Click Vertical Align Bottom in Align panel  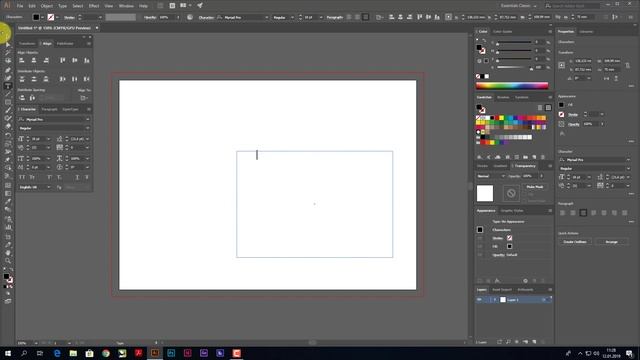[87, 60]
